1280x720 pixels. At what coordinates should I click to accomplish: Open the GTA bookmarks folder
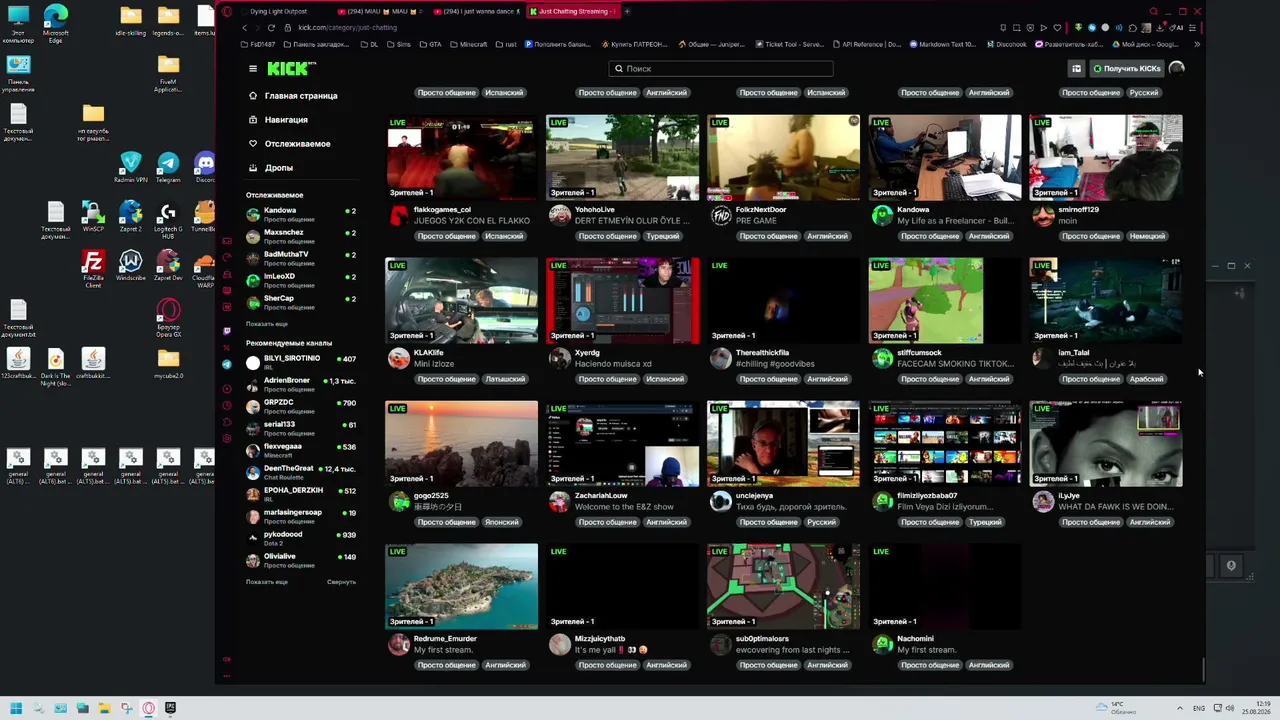(x=430, y=45)
